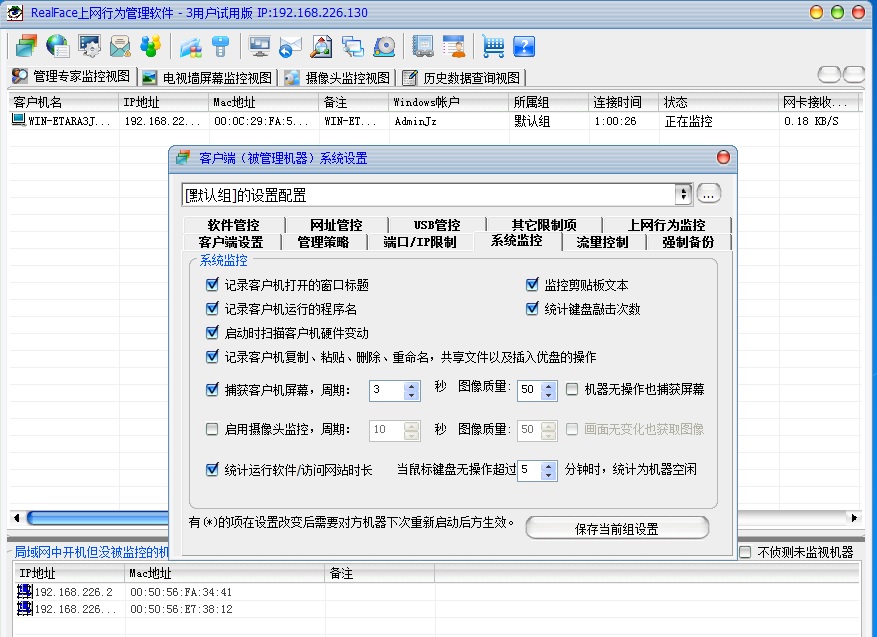Decrease screen capture period spinner down arrow
This screenshot has height=637, width=877.
[411, 395]
